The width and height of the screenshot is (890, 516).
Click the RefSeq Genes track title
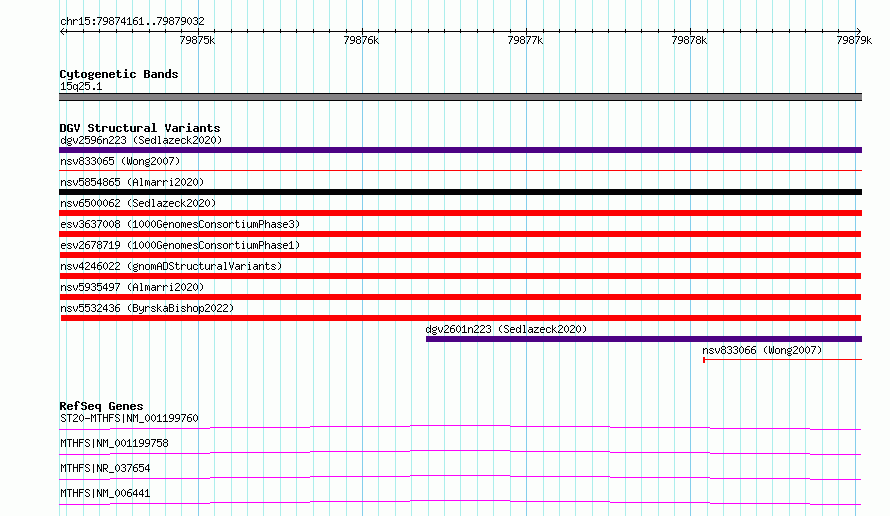coord(101,406)
